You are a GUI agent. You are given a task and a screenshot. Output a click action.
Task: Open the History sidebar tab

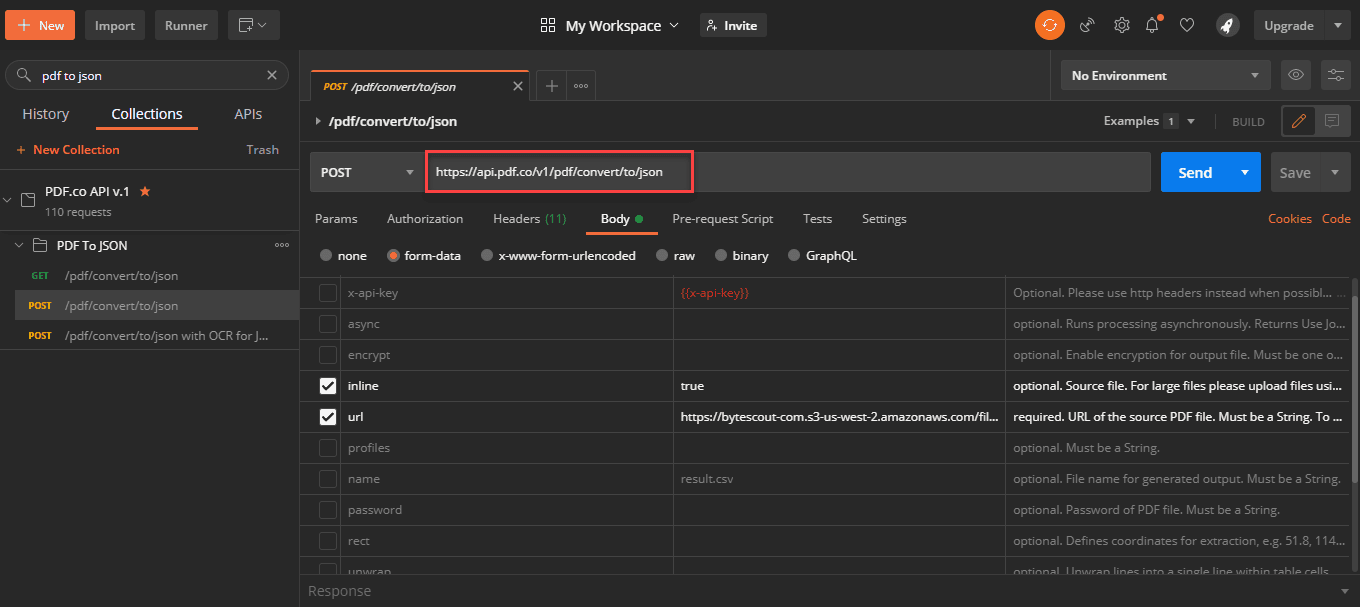[46, 114]
